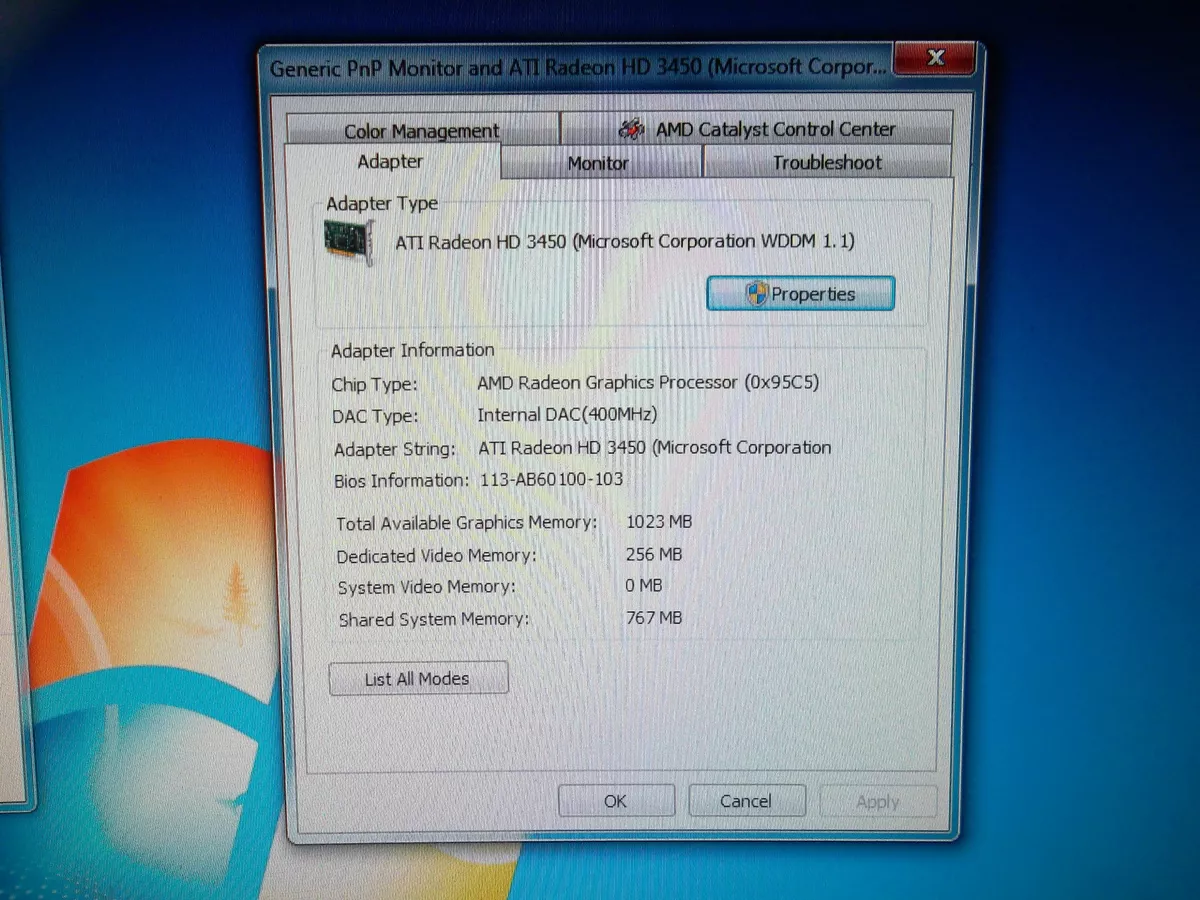
Task: Click the Shared System Memory label
Action: tap(434, 619)
